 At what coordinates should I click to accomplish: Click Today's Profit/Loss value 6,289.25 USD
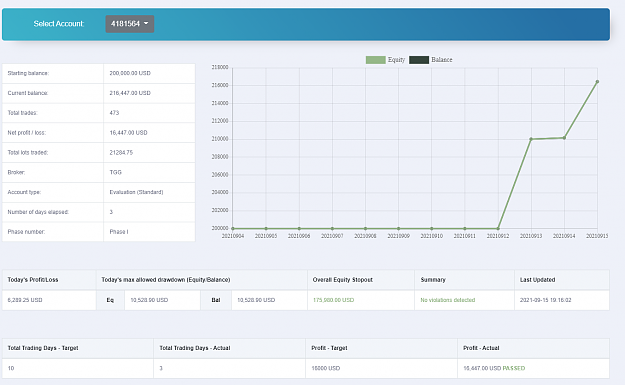(25, 300)
